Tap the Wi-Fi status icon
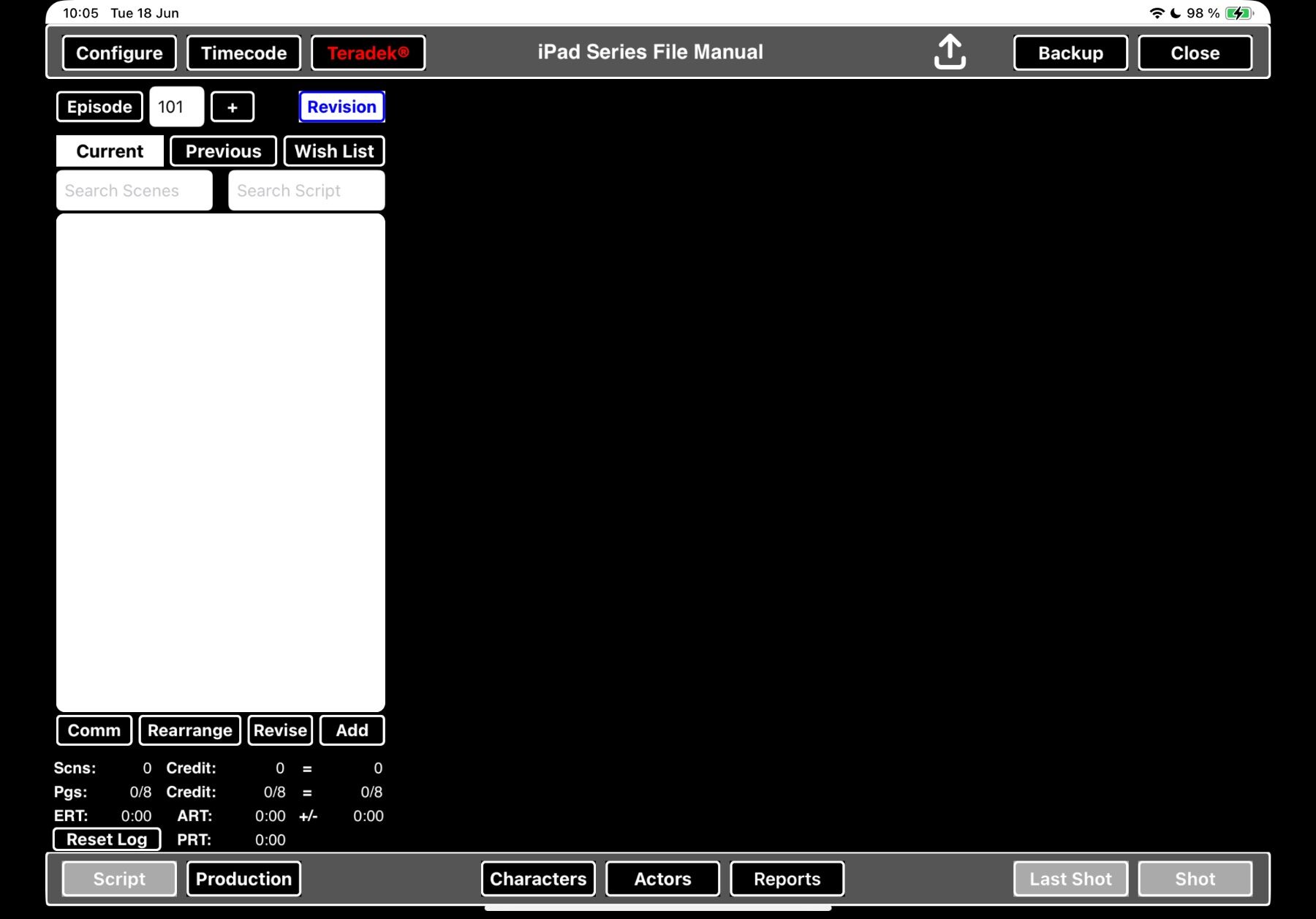The height and width of the screenshot is (919, 1316). (x=1157, y=13)
